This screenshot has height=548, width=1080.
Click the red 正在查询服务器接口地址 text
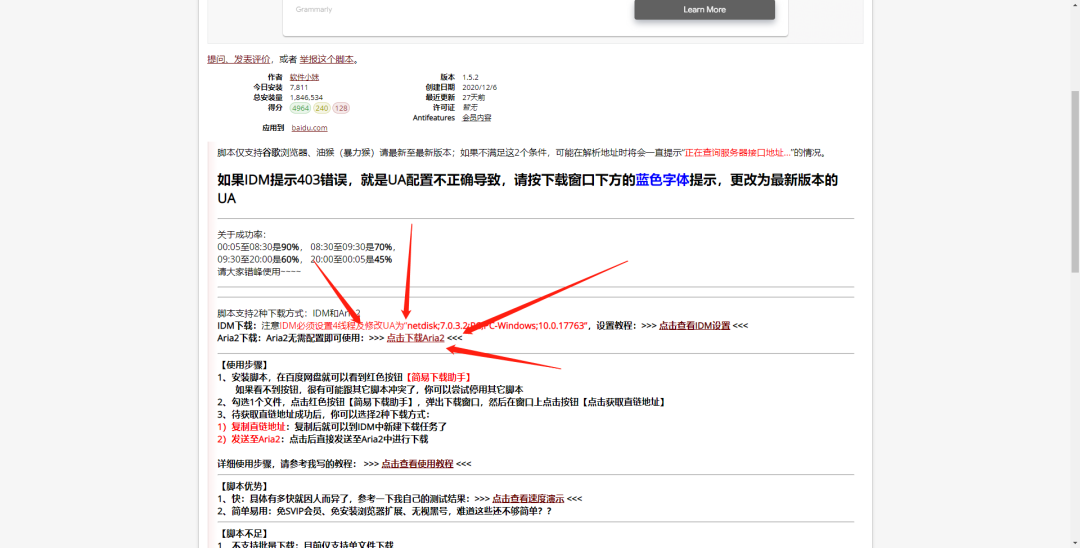(737, 153)
